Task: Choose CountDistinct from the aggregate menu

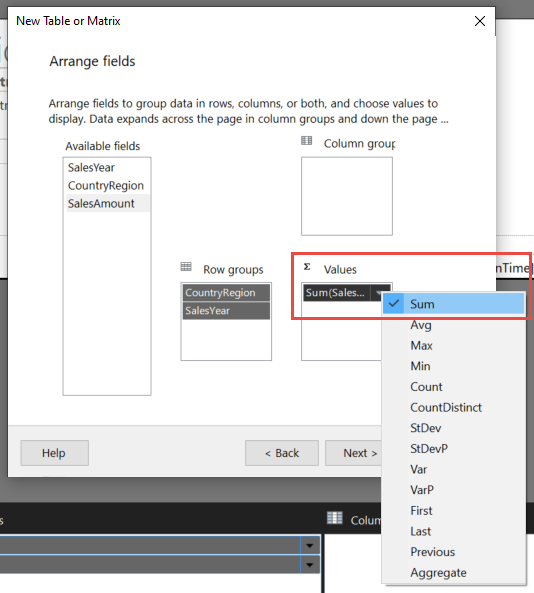Action: [x=453, y=407]
